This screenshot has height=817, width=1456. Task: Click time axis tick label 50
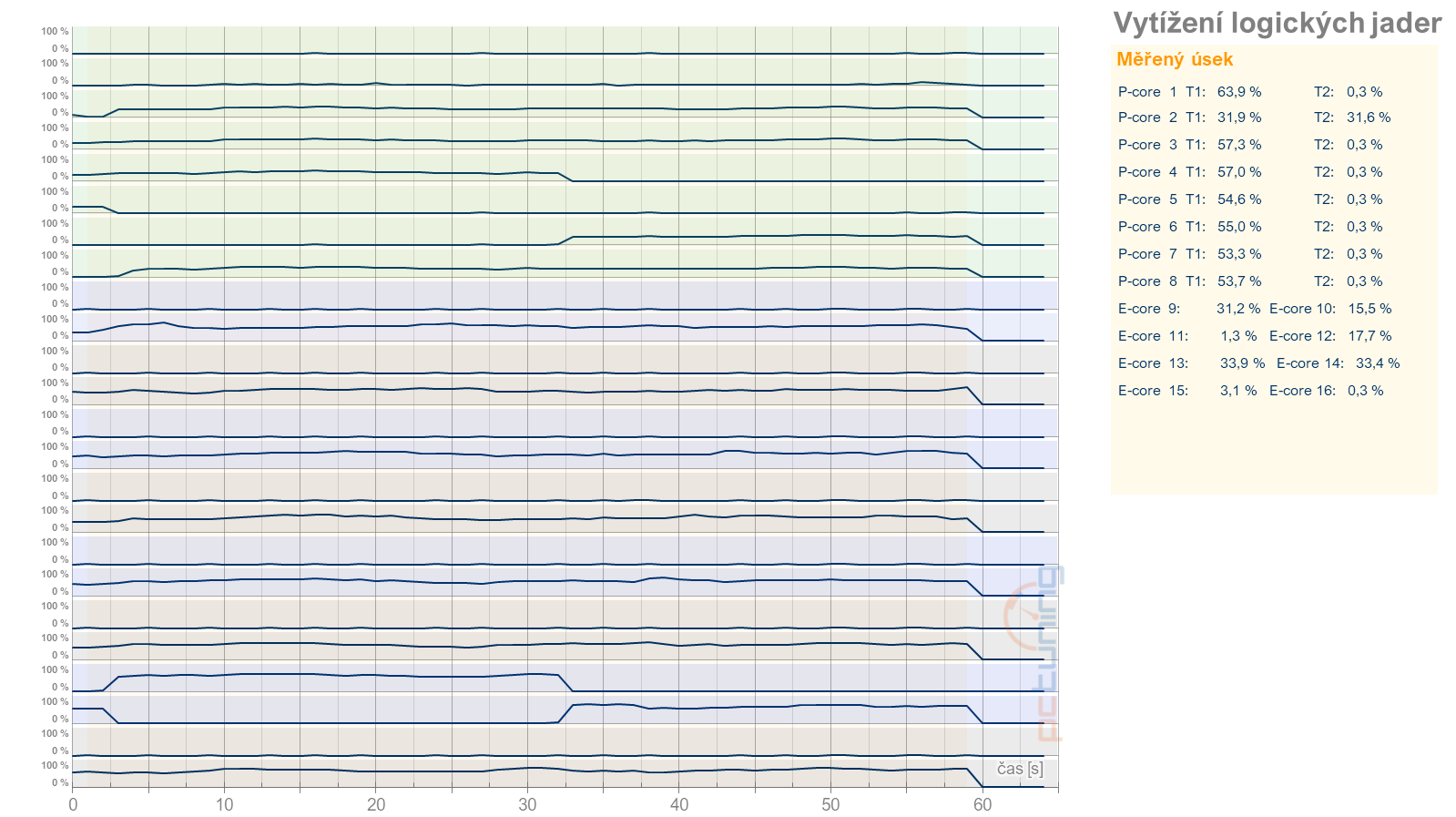[x=830, y=804]
